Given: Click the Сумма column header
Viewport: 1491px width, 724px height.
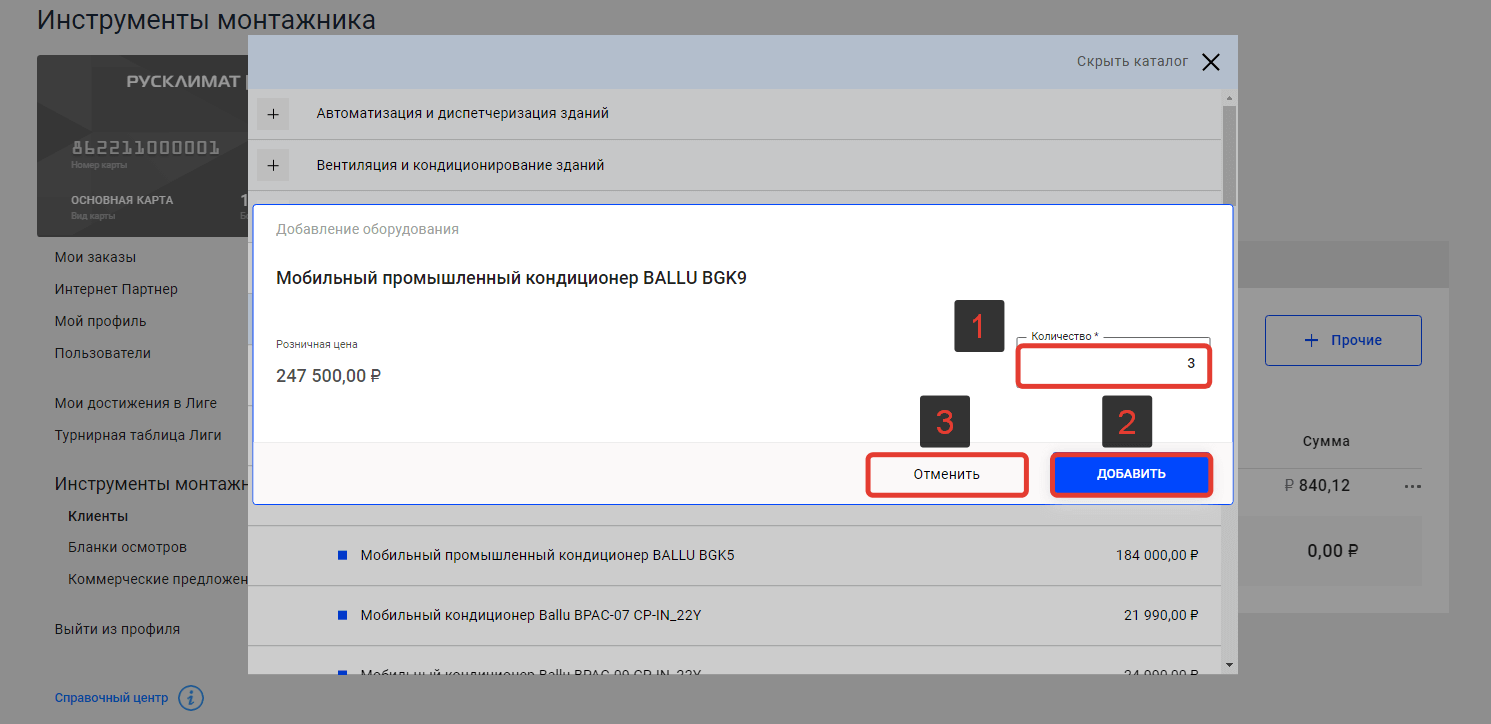Looking at the screenshot, I should (1326, 441).
